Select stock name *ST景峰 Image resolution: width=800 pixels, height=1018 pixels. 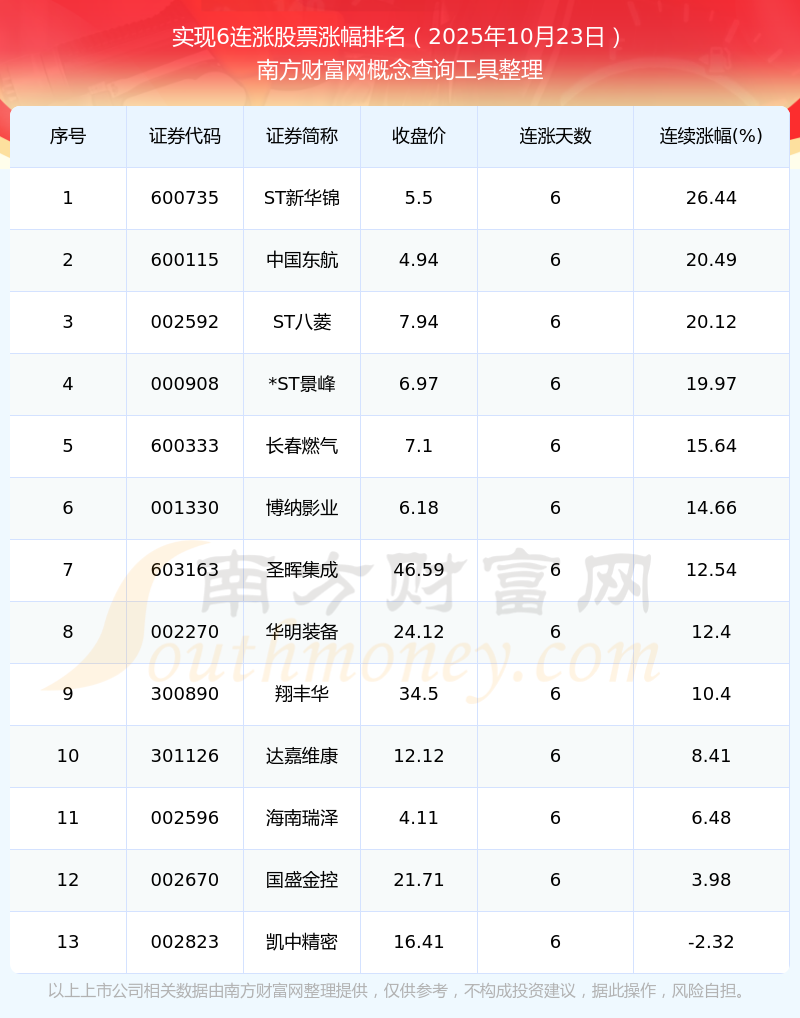click(x=302, y=384)
